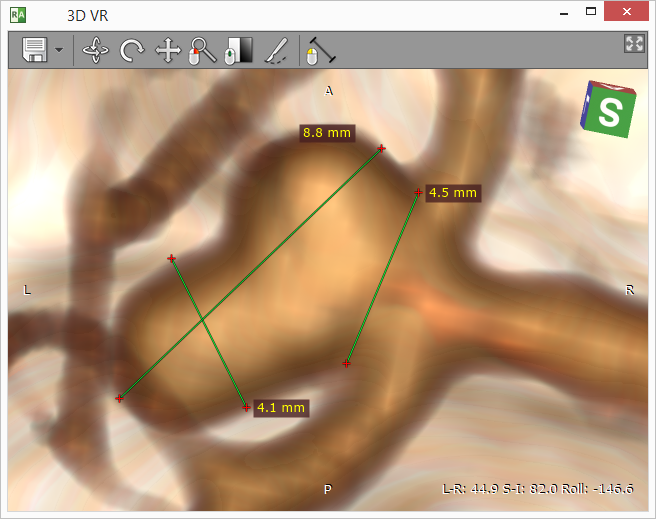This screenshot has width=656, height=519.
Task: Click the RA application icon in title bar
Action: (18, 14)
